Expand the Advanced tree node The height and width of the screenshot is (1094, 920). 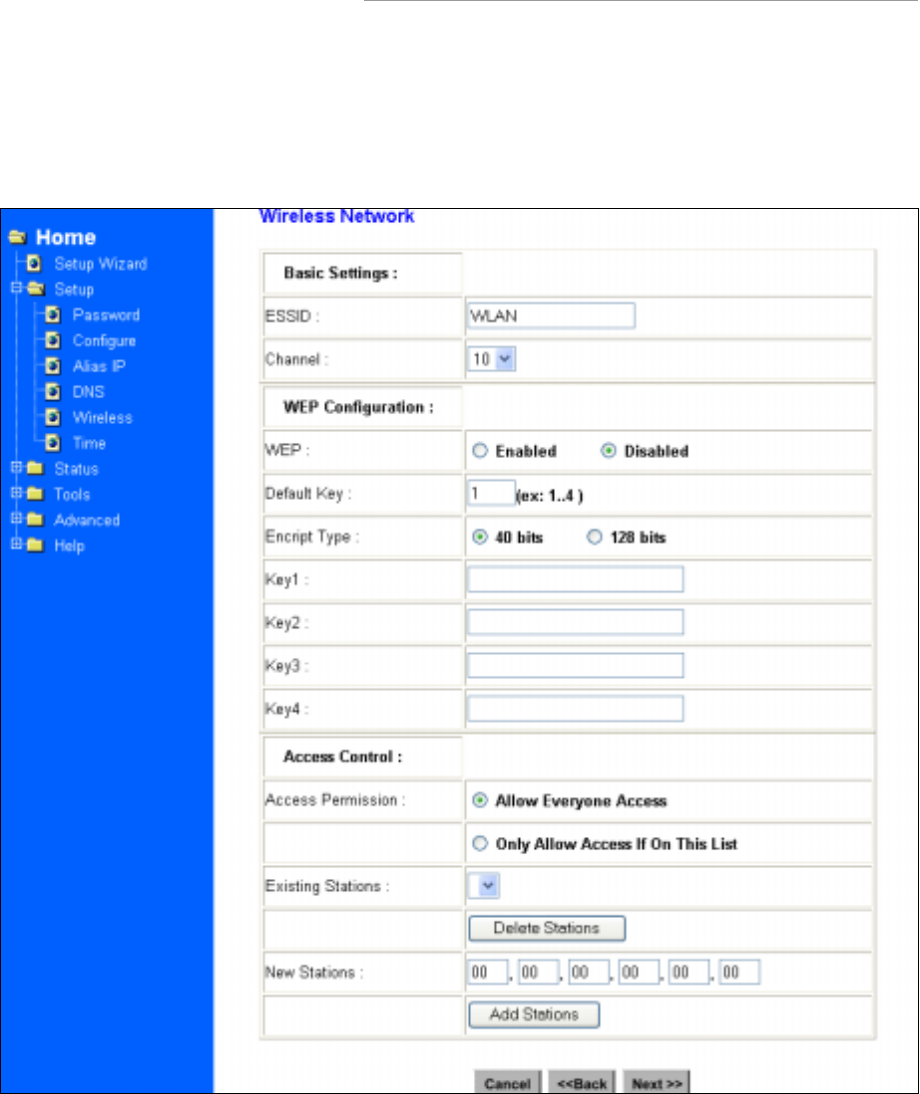click(16, 518)
